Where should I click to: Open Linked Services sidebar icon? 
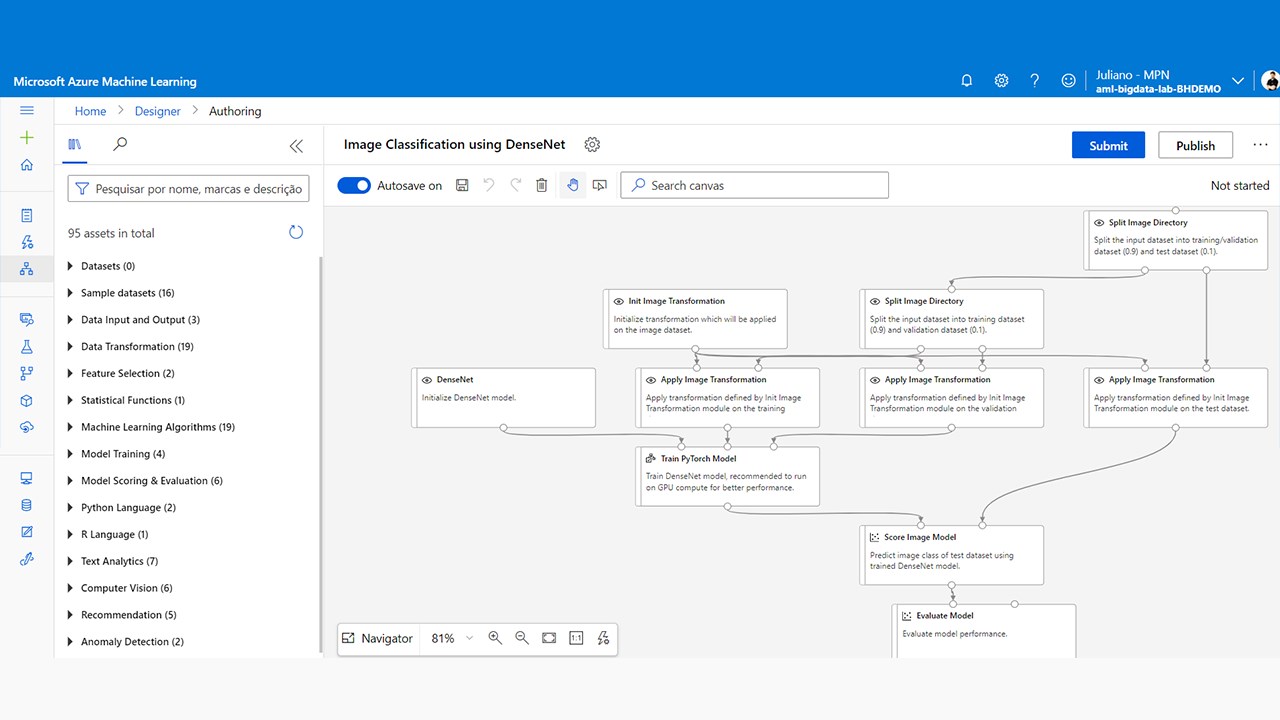(x=27, y=559)
